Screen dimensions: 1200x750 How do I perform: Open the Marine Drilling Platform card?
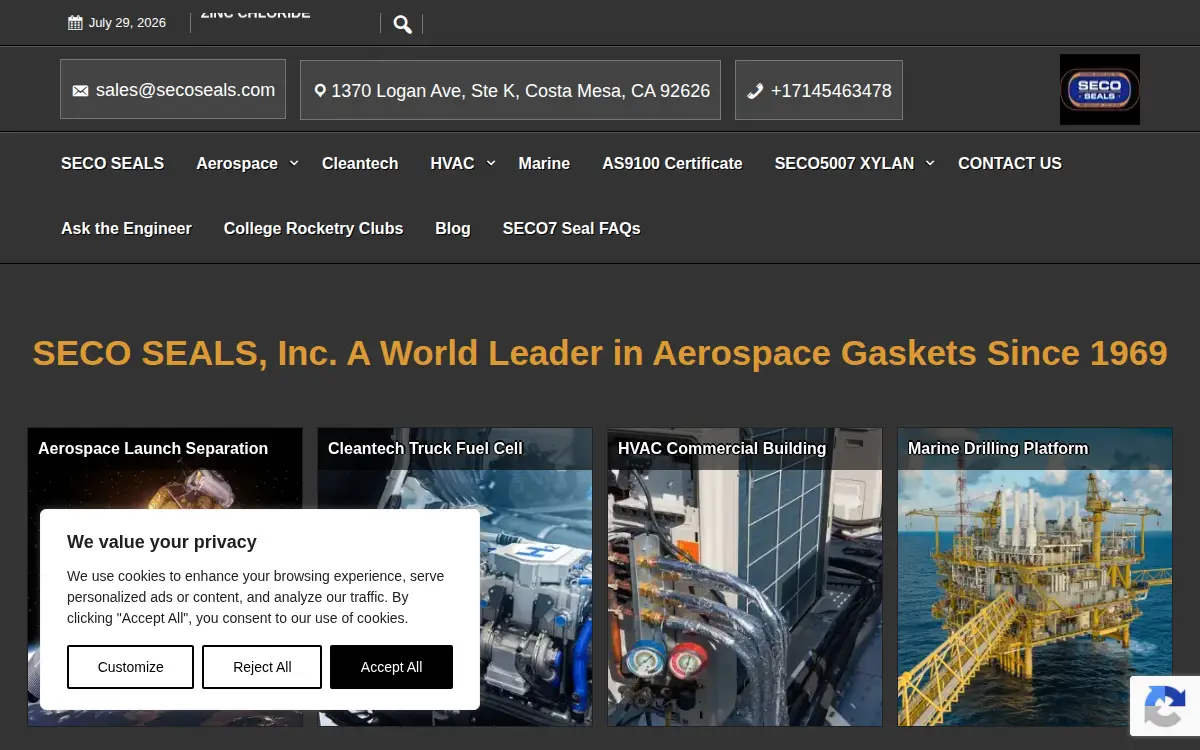pos(1035,577)
